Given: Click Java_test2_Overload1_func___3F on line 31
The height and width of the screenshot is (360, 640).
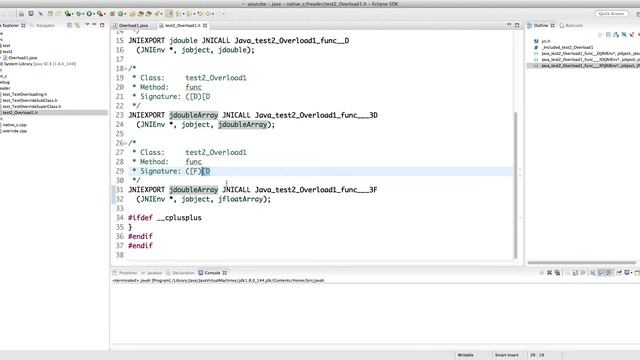Looking at the screenshot, I should pos(316,190).
